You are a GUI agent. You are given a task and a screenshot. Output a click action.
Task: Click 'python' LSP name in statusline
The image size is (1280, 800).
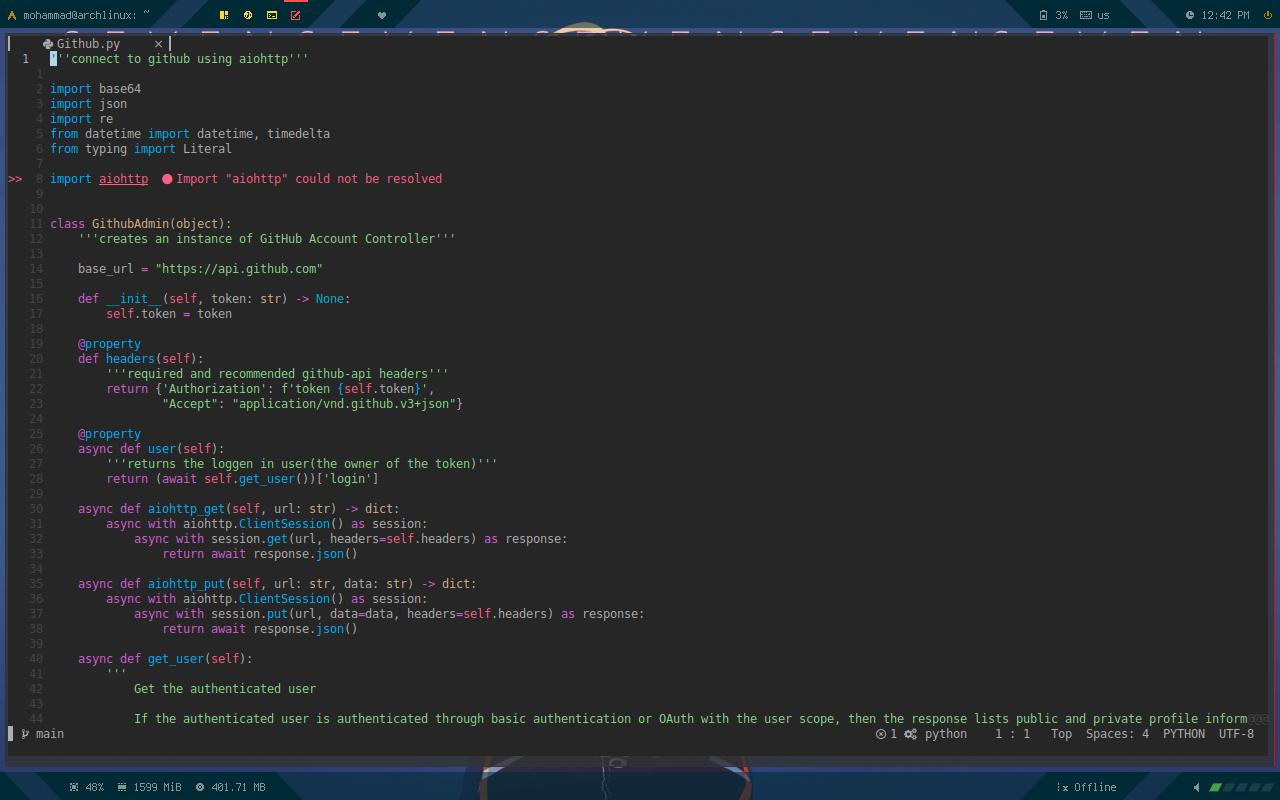pyautogui.click(x=946, y=734)
